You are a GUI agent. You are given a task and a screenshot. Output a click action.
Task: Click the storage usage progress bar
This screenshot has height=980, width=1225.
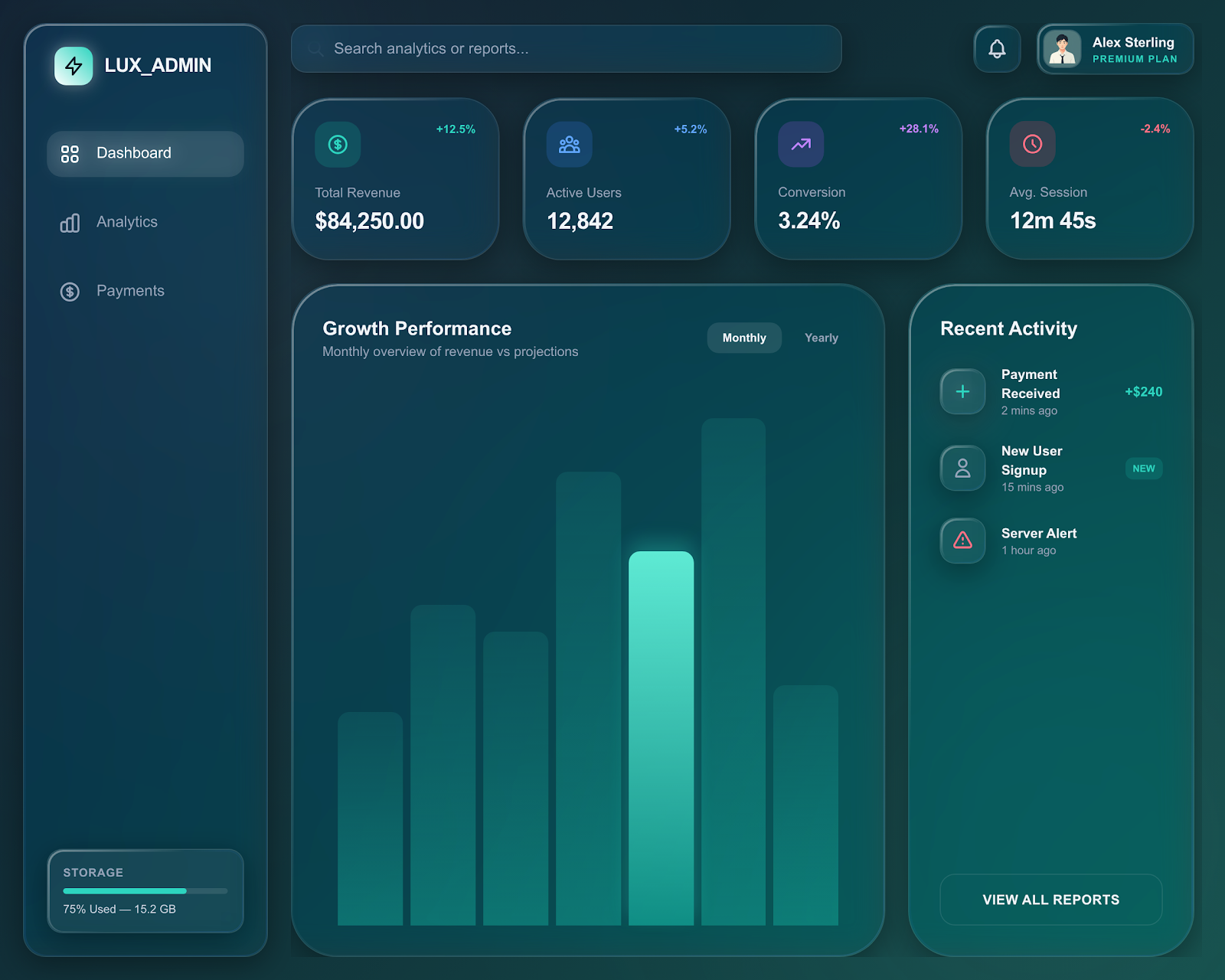tap(145, 891)
